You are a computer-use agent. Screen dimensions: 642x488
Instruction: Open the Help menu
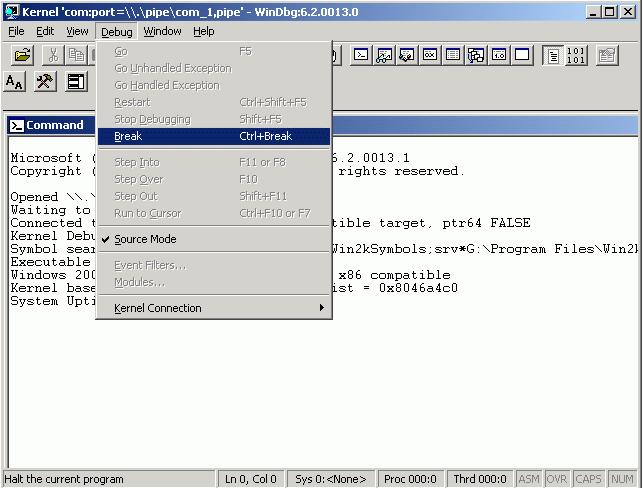pyautogui.click(x=204, y=32)
